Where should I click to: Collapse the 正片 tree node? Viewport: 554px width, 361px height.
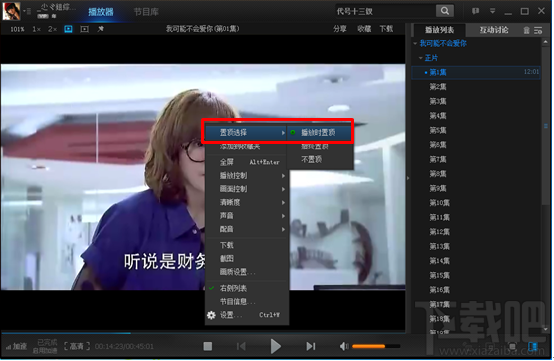[421, 58]
